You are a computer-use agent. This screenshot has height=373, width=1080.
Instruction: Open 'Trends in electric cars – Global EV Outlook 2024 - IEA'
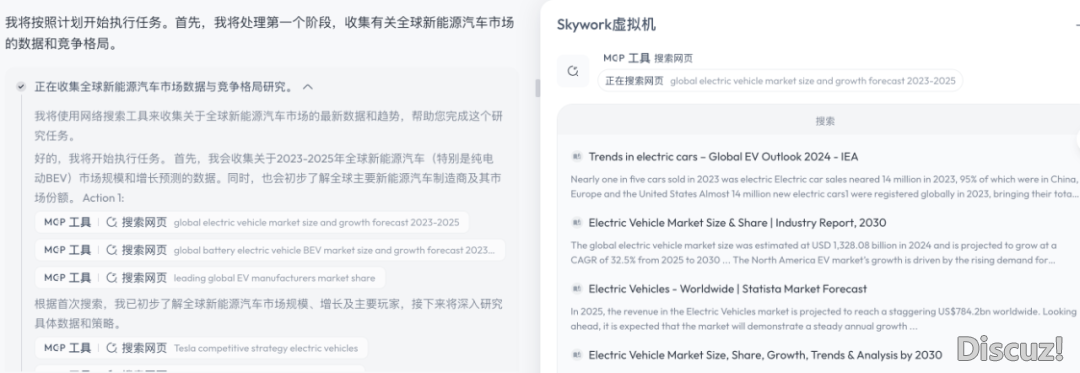[723, 157]
